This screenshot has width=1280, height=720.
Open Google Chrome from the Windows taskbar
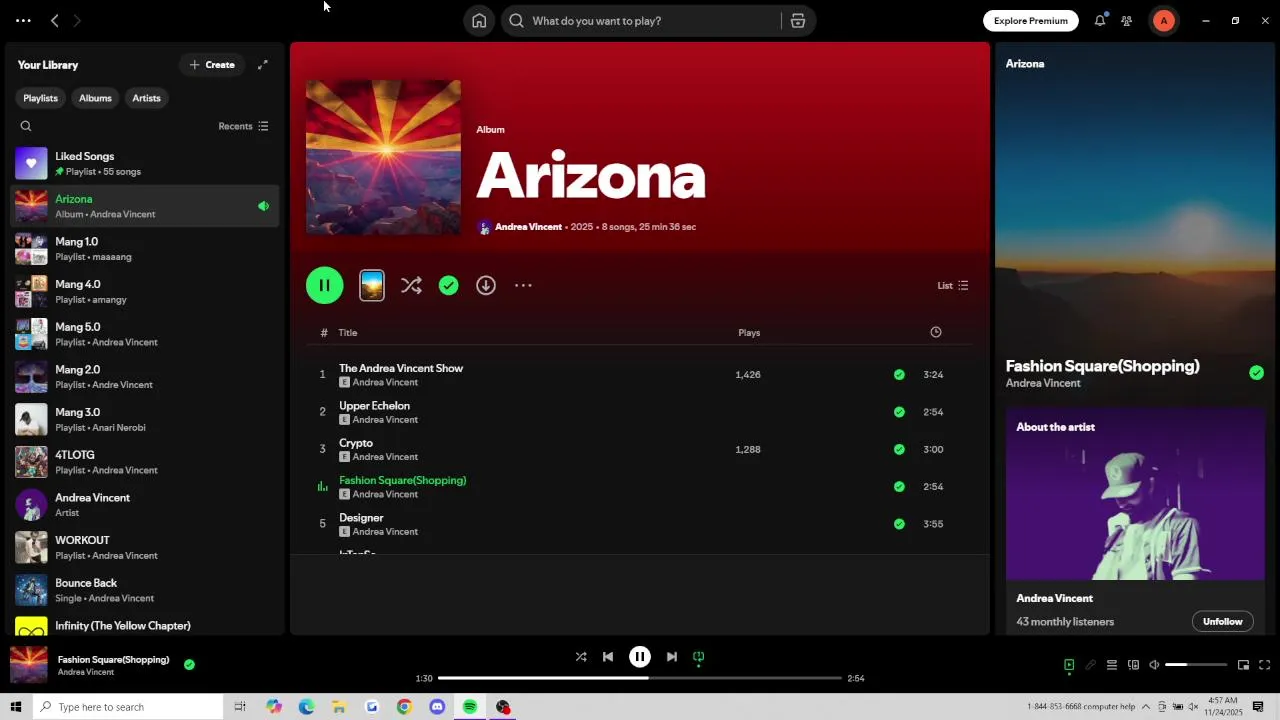(x=404, y=707)
